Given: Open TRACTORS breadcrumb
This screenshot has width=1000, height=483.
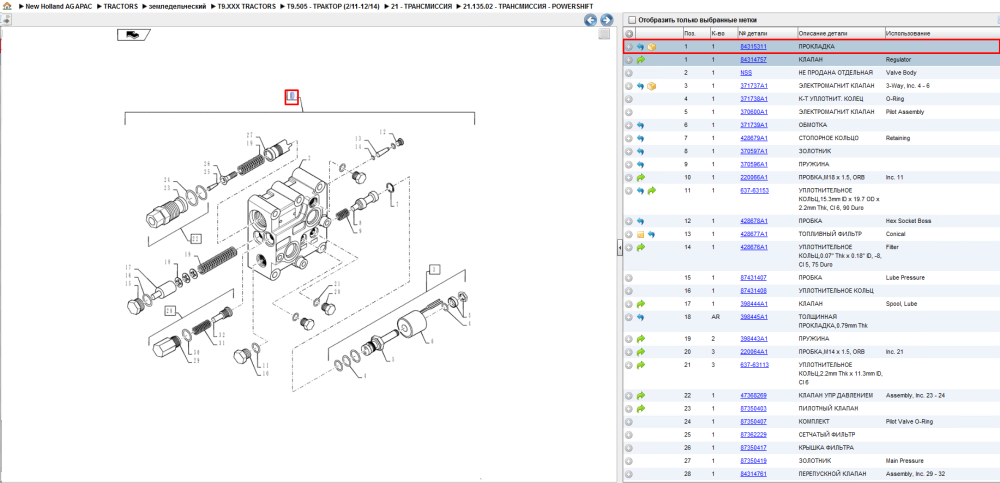Looking at the screenshot, I should click(x=121, y=6).
